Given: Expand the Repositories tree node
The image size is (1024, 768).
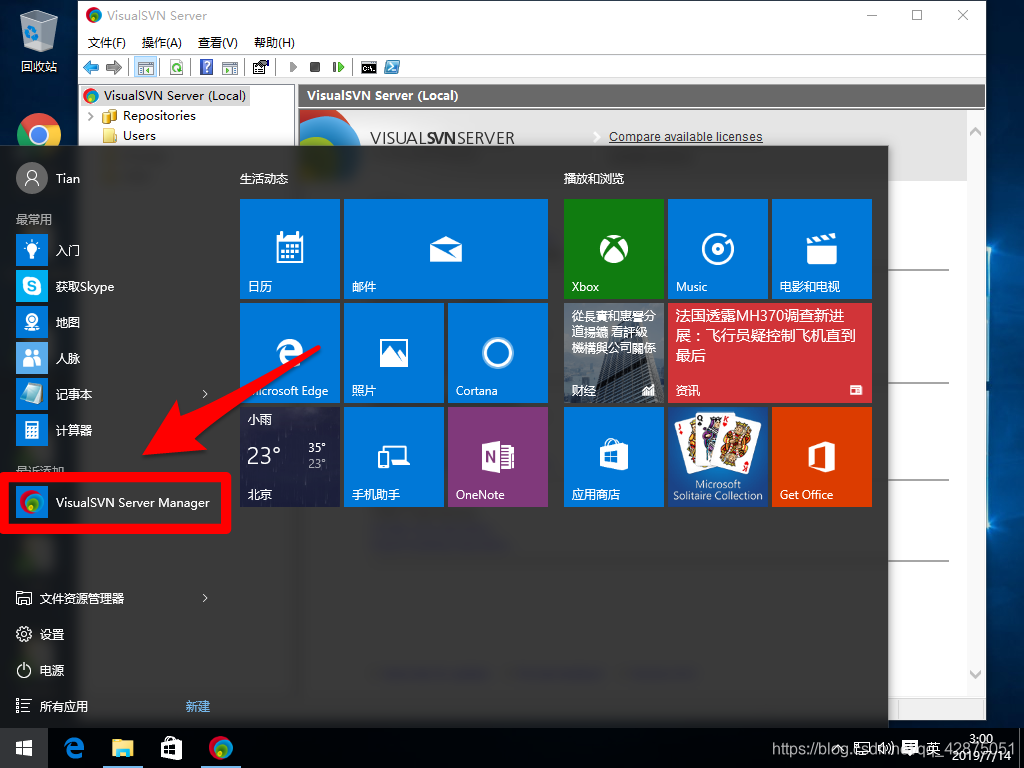Looking at the screenshot, I should 91,116.
